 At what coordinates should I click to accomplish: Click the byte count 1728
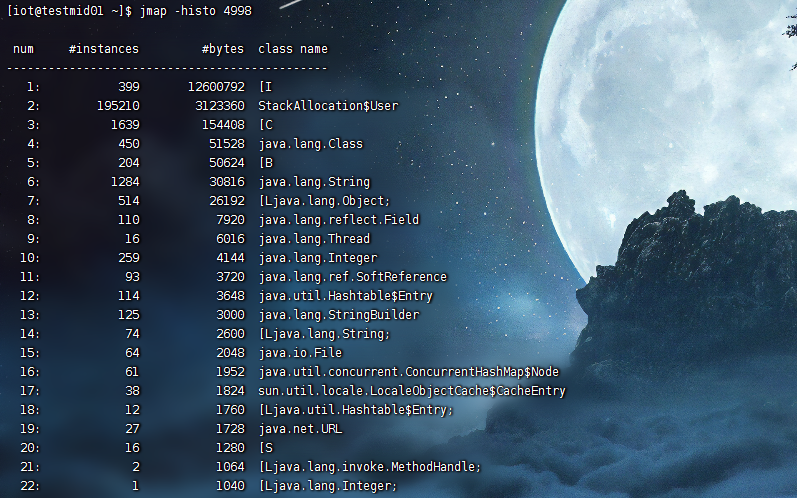[231, 429]
